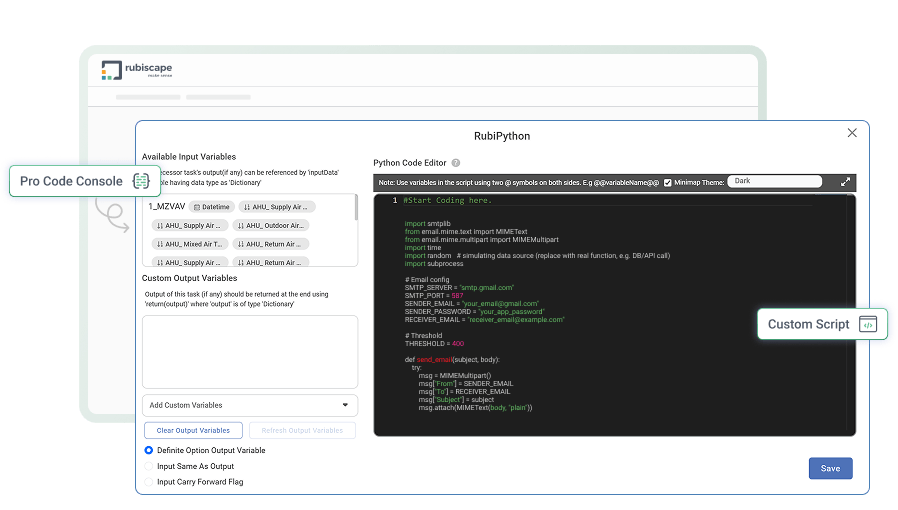
Task: Click Clear Output Variables button
Action: [x=193, y=430]
